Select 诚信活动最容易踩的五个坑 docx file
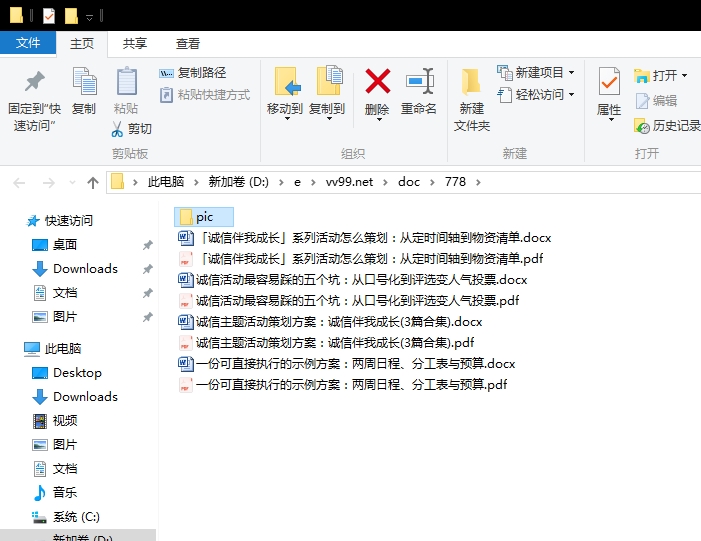 [353, 280]
